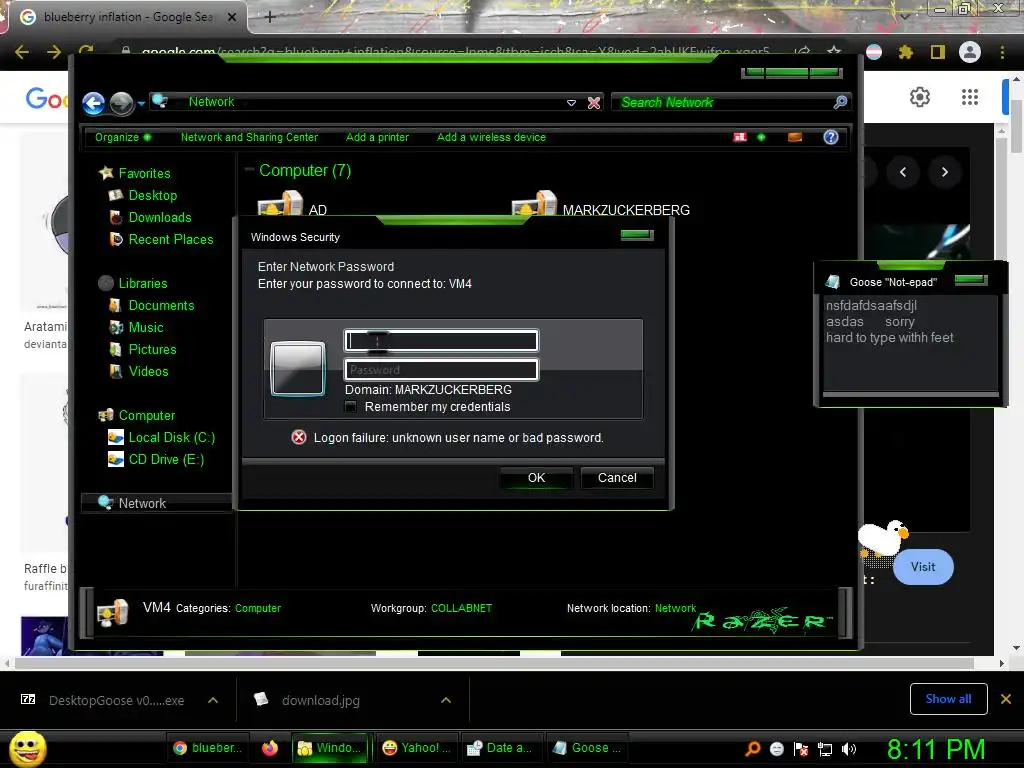Click the Password field
Viewport: 1024px width, 768px height.
click(441, 370)
